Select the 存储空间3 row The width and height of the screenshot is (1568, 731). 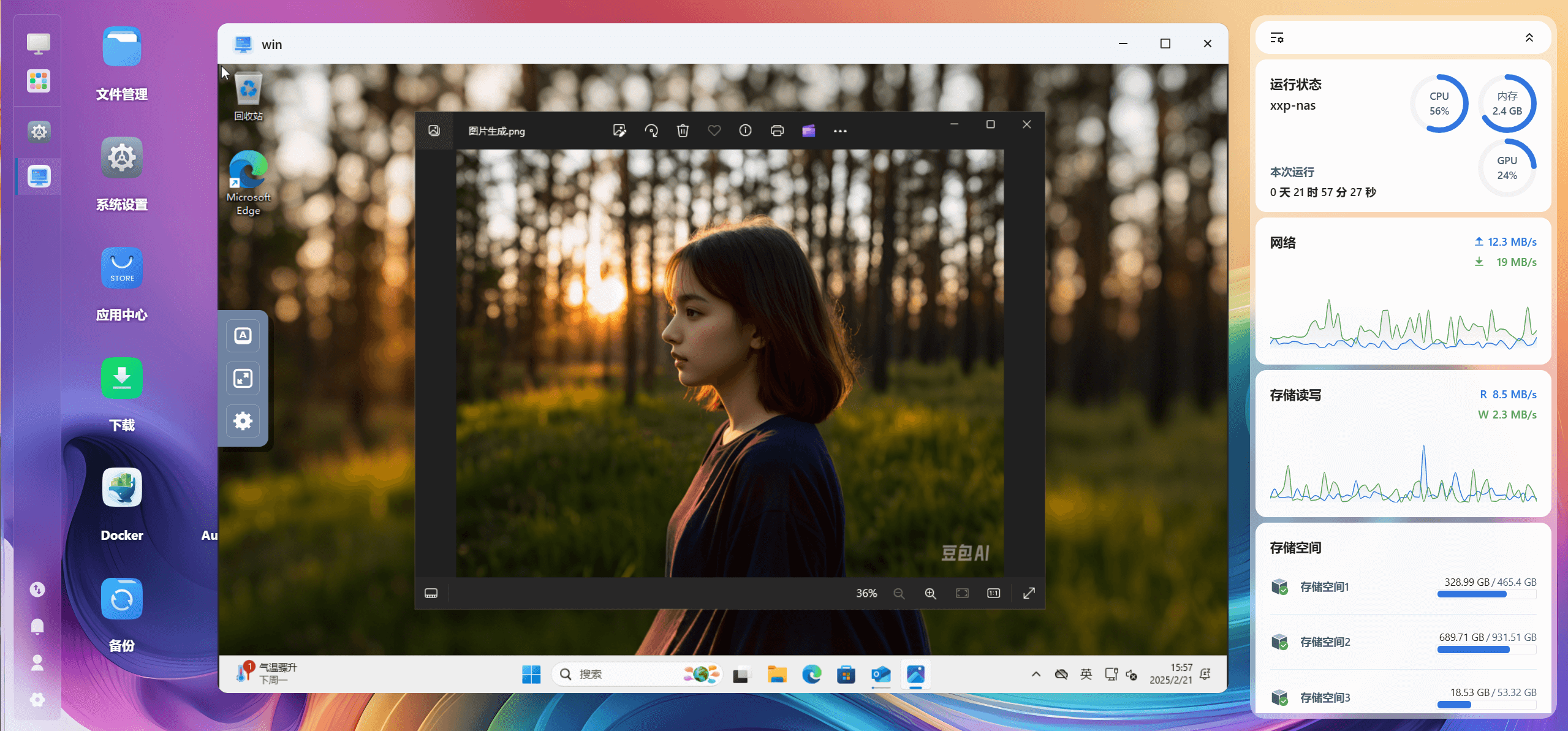point(1403,697)
